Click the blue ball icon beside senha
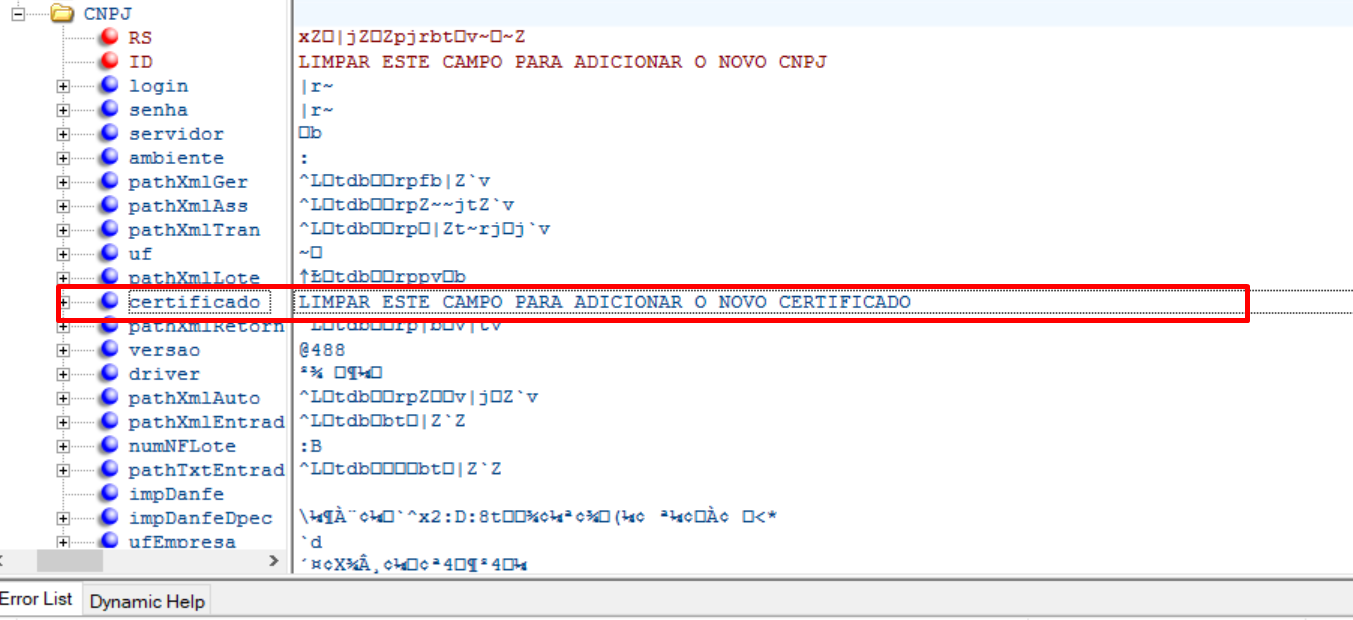This screenshot has width=1353, height=620. point(109,110)
